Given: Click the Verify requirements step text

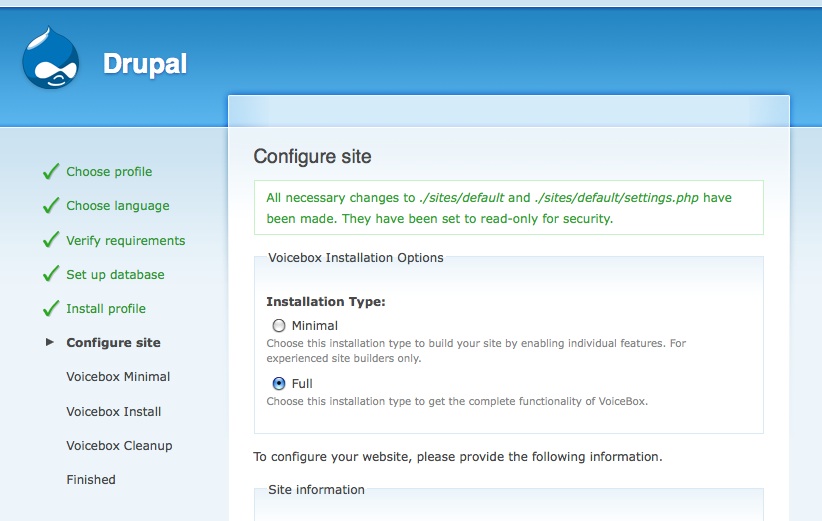Looking at the screenshot, I should tap(126, 241).
